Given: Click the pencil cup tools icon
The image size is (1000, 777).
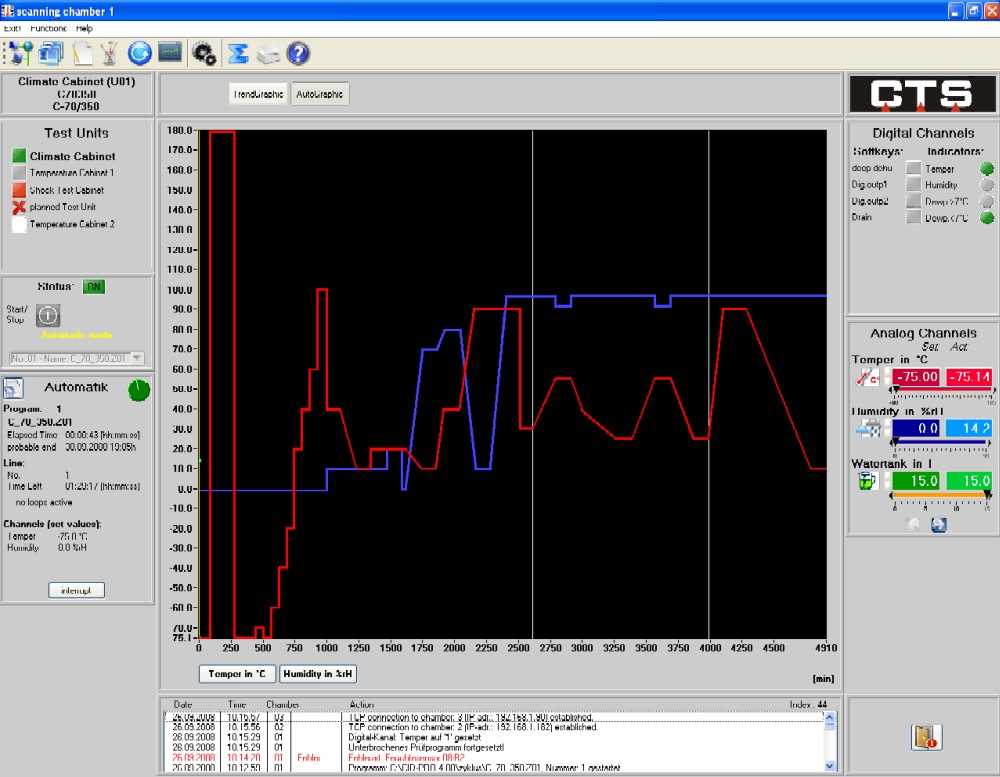Looking at the screenshot, I should (x=109, y=54).
